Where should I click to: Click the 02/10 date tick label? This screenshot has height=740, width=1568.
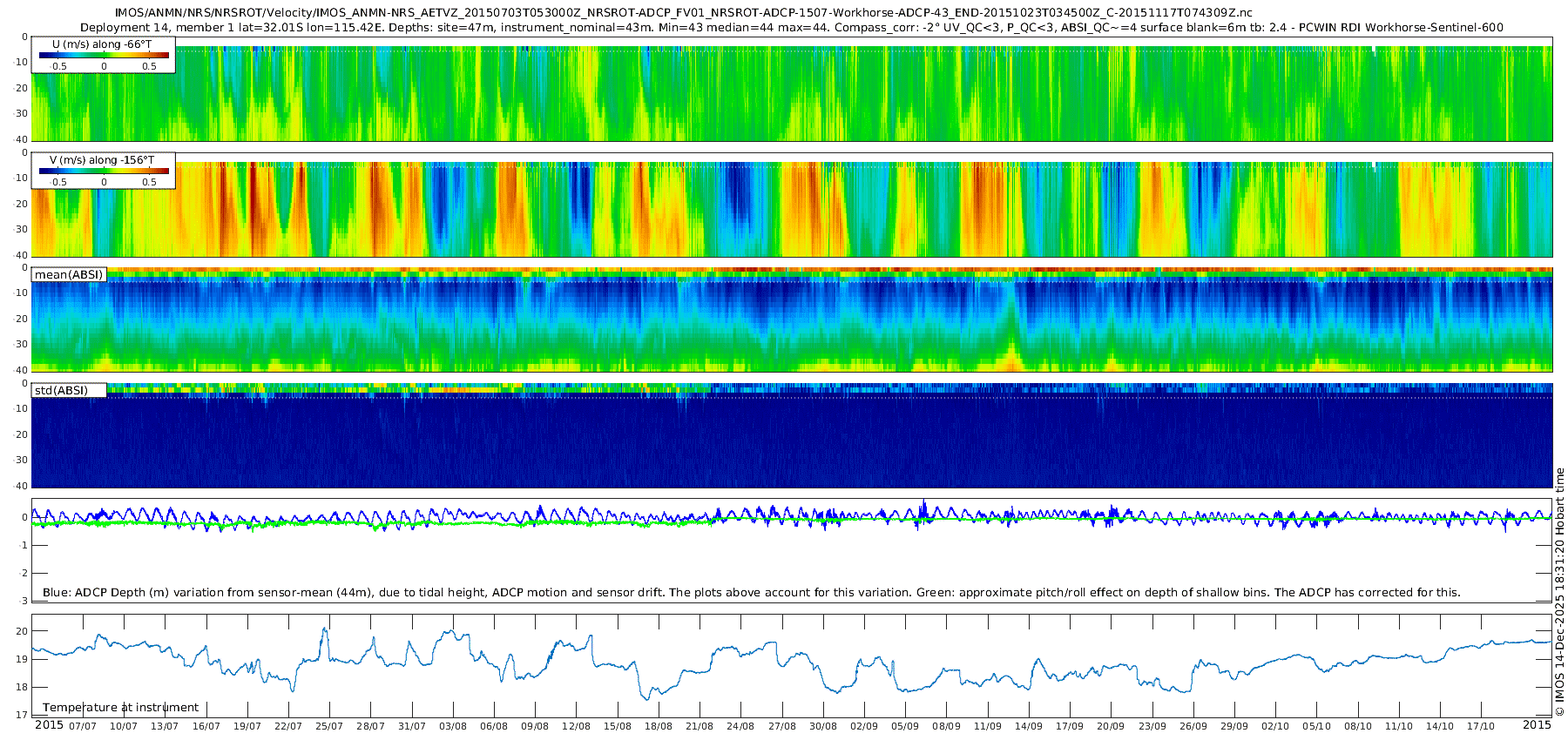tap(1275, 726)
